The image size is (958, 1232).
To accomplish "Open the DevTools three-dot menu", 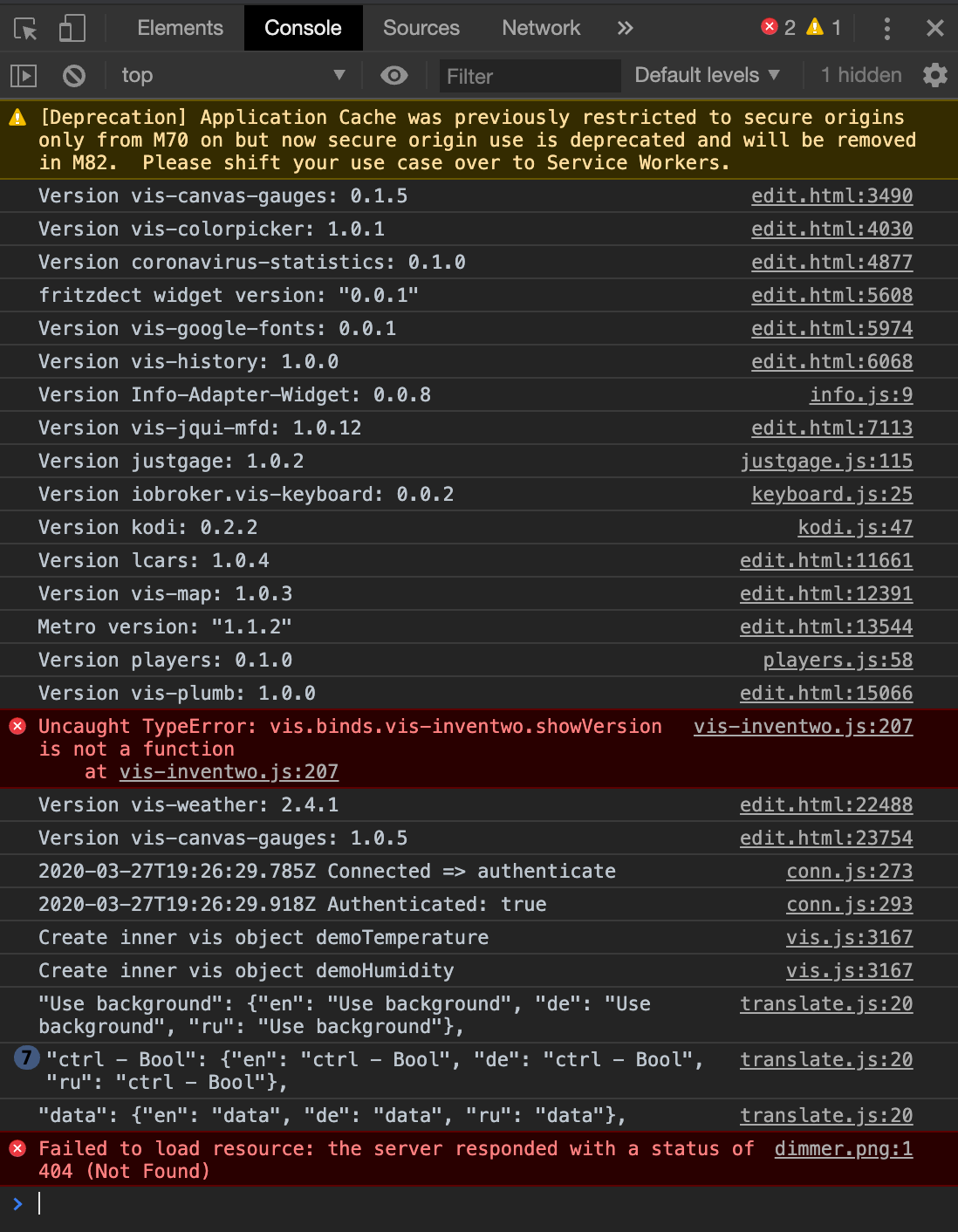I will [886, 29].
